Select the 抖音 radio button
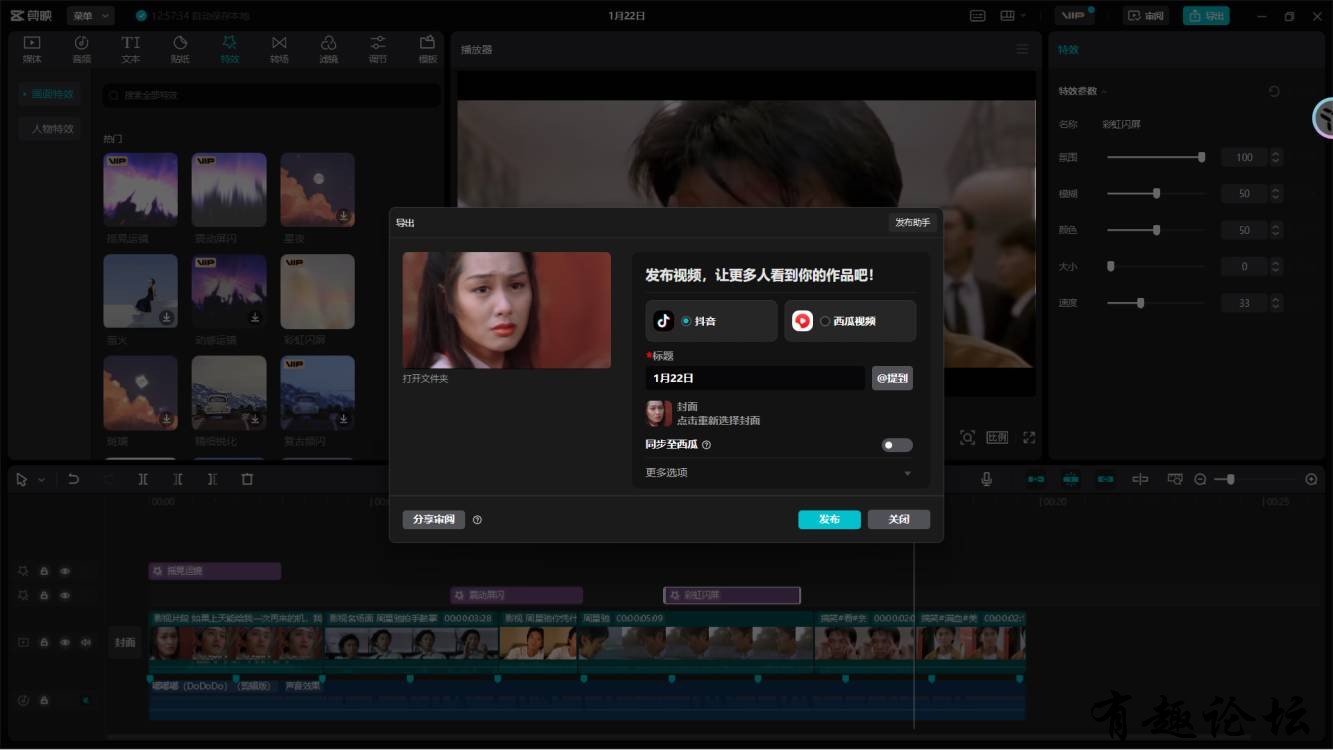 (686, 321)
